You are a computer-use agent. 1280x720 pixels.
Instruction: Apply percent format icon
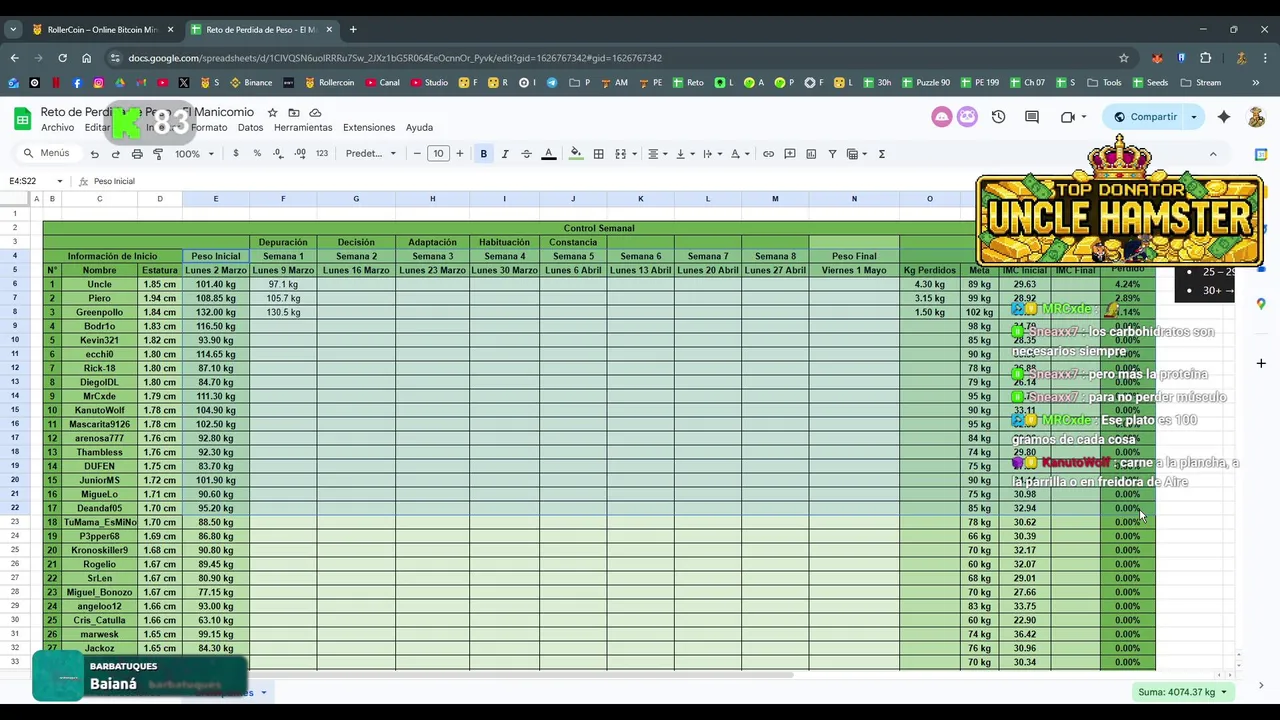pos(257,154)
